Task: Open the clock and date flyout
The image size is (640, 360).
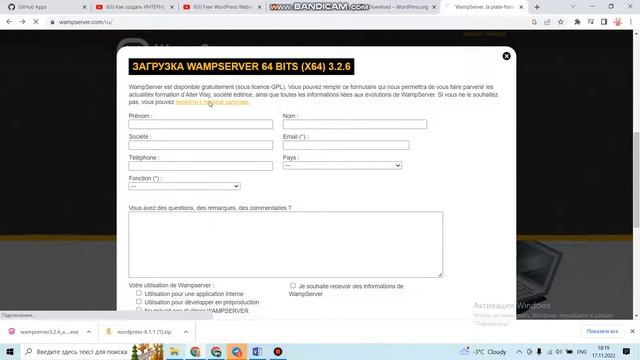Action: click(x=603, y=351)
